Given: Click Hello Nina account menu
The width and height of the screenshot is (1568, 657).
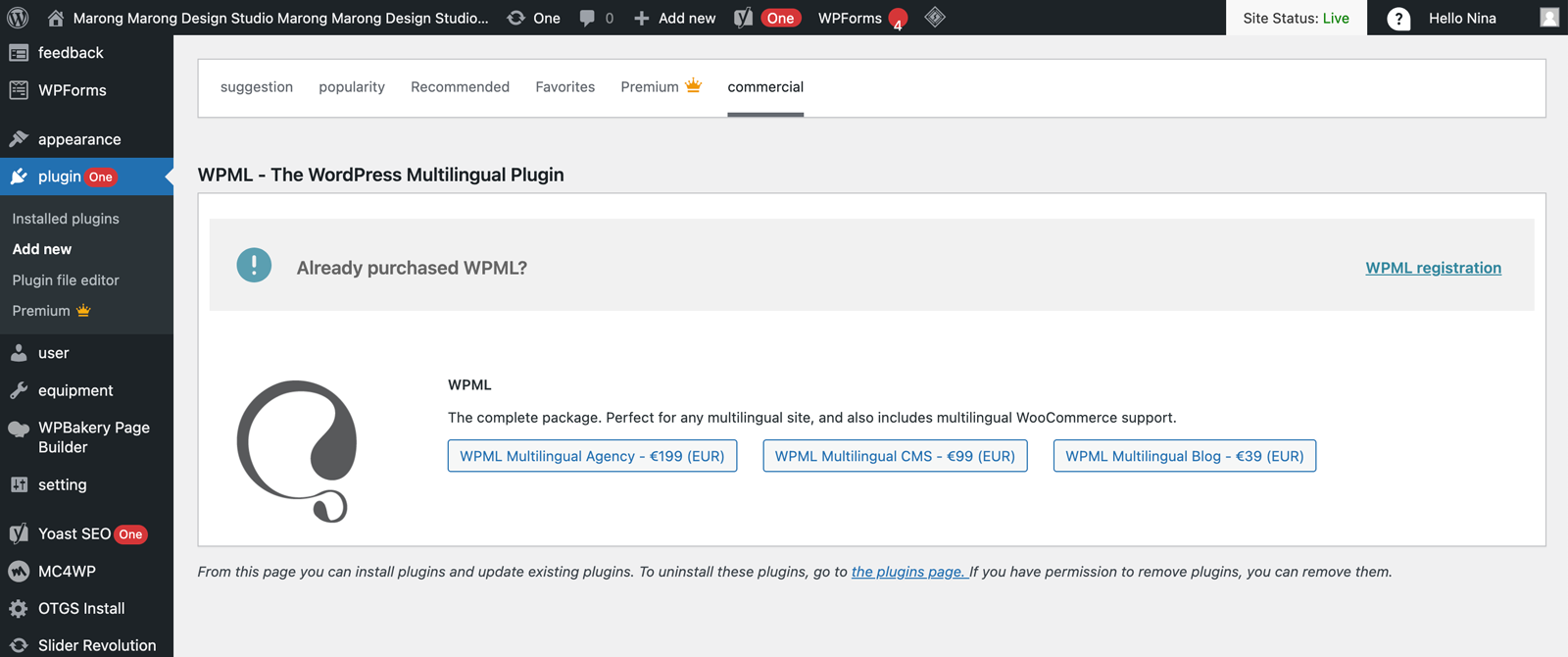Looking at the screenshot, I should [x=1462, y=18].
